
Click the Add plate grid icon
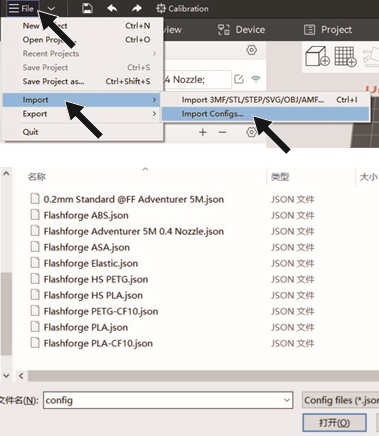pyautogui.click(x=345, y=56)
